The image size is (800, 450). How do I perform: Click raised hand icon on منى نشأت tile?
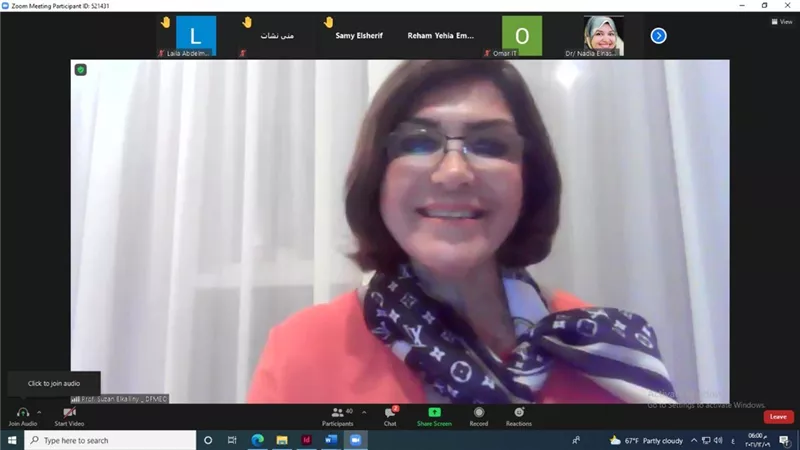pyautogui.click(x=247, y=22)
